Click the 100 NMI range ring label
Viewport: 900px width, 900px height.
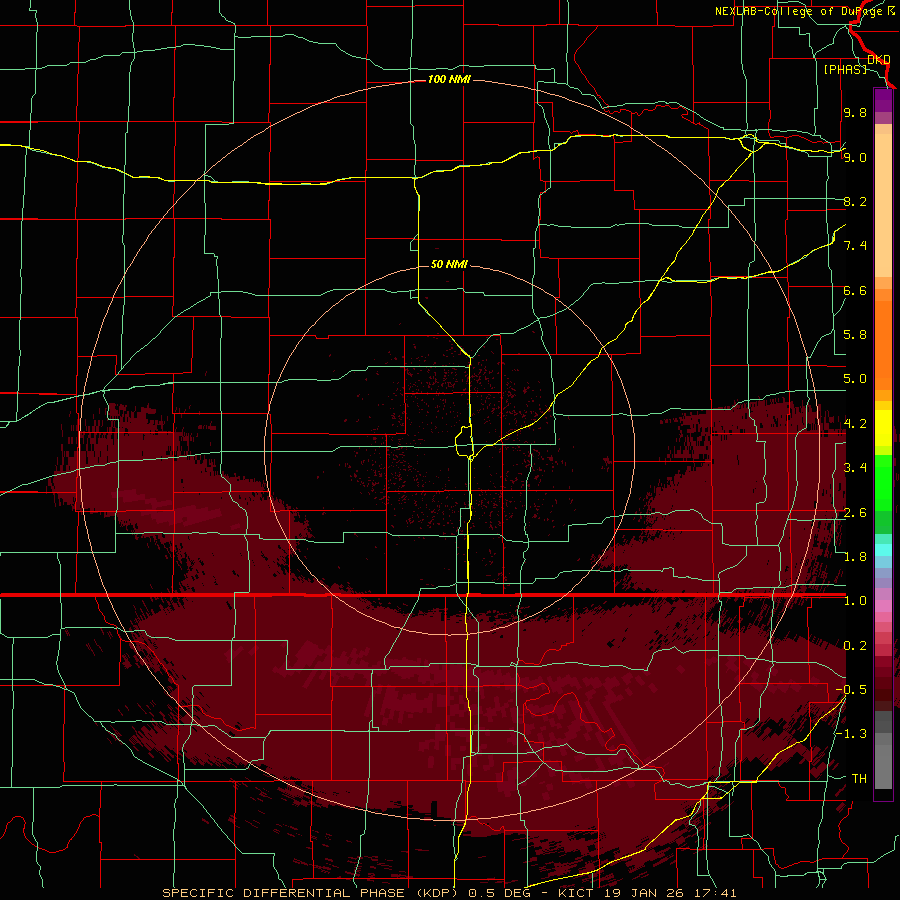449,79
